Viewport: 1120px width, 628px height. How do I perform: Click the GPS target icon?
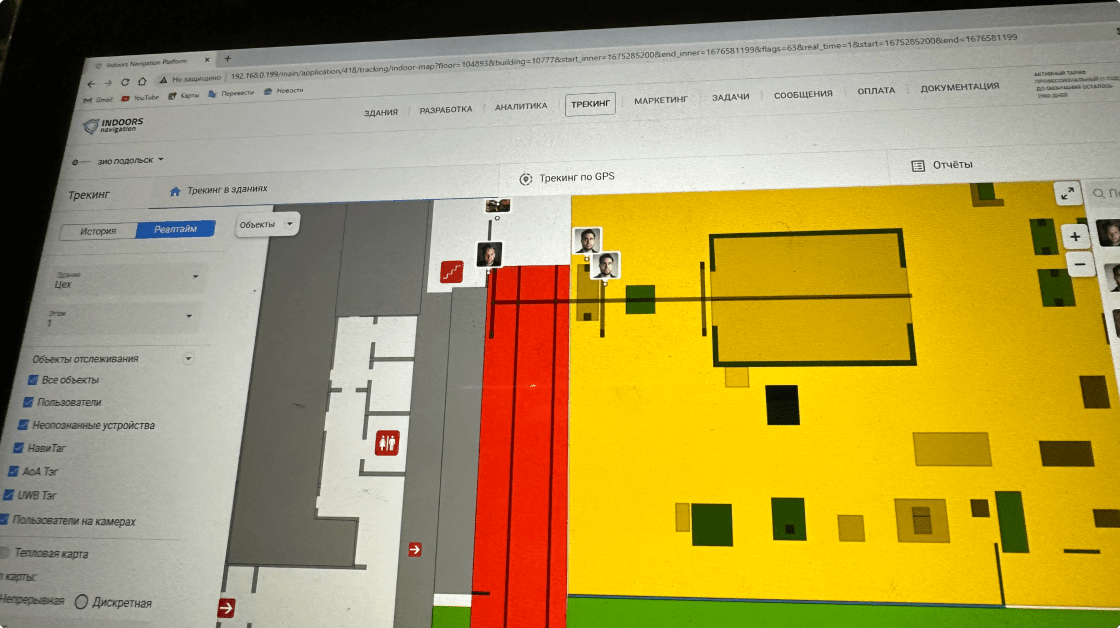[526, 179]
